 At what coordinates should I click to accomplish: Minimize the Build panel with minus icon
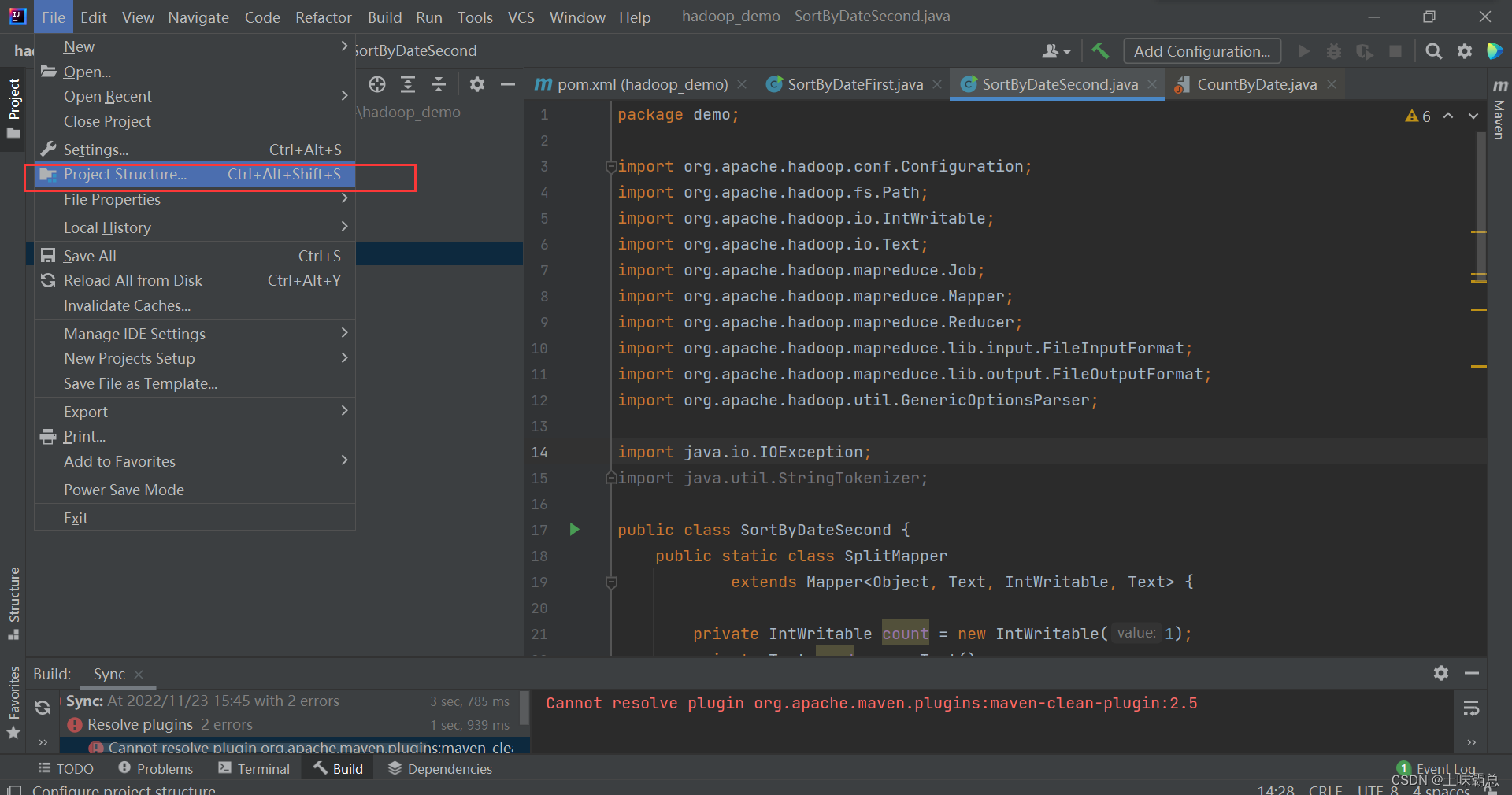(x=1472, y=673)
